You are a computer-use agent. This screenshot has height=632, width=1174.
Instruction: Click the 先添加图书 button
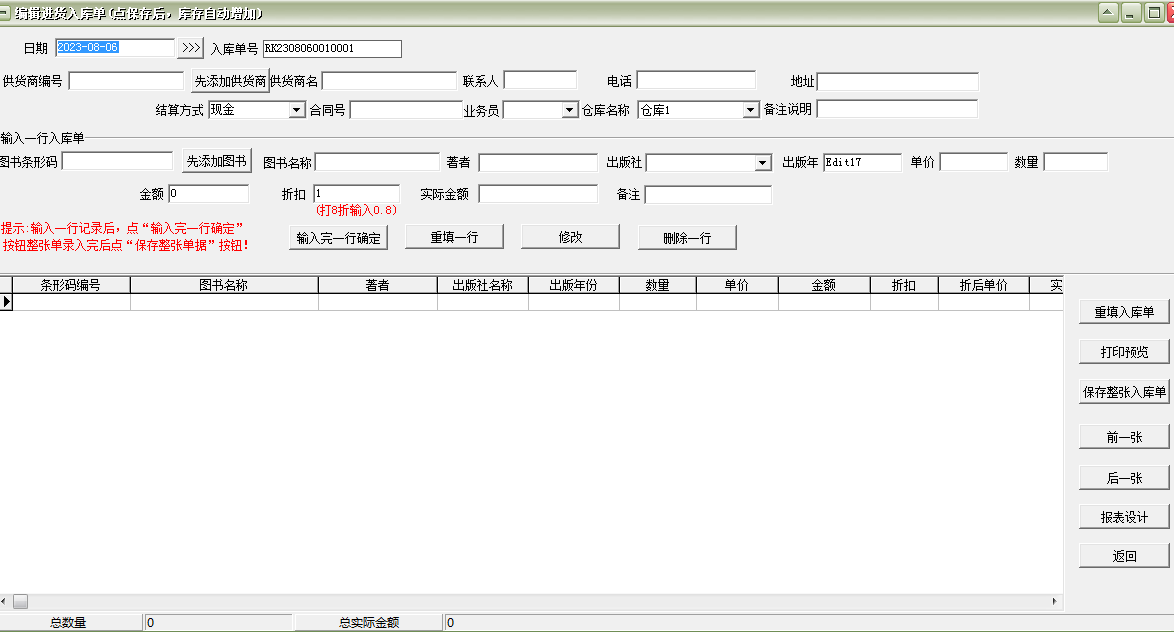coord(216,161)
